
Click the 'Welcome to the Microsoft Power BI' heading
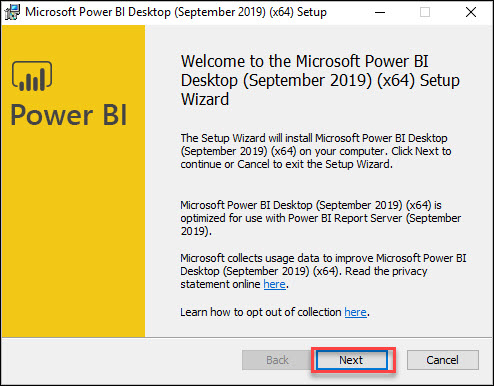[320, 80]
